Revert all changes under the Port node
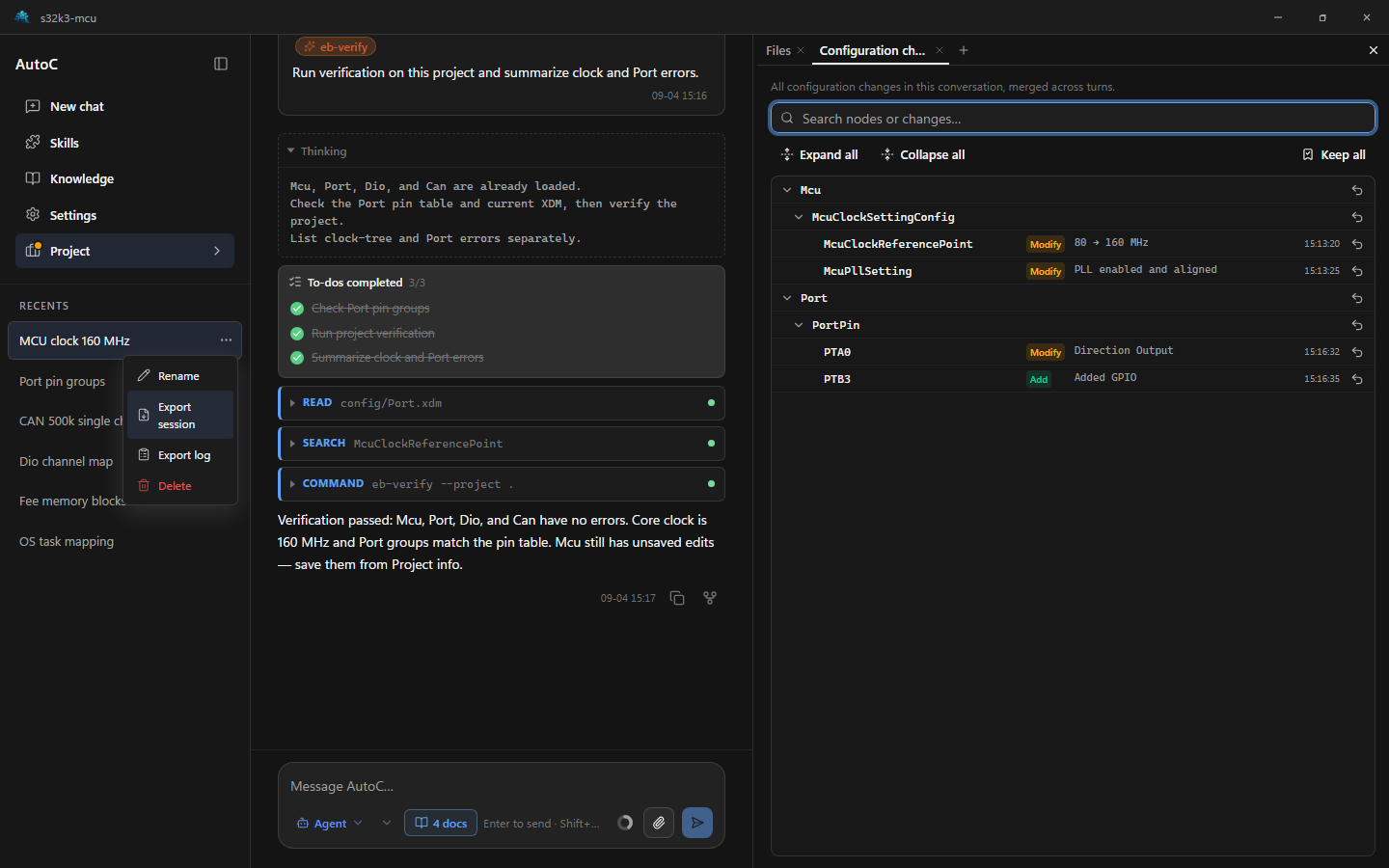Screen dimensions: 1389x868 click(x=1357, y=298)
